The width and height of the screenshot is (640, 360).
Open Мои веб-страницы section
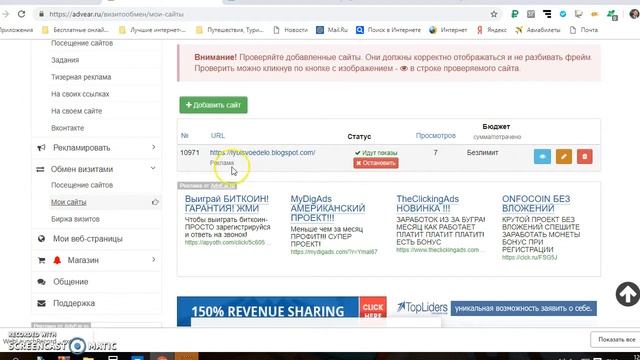(87, 239)
